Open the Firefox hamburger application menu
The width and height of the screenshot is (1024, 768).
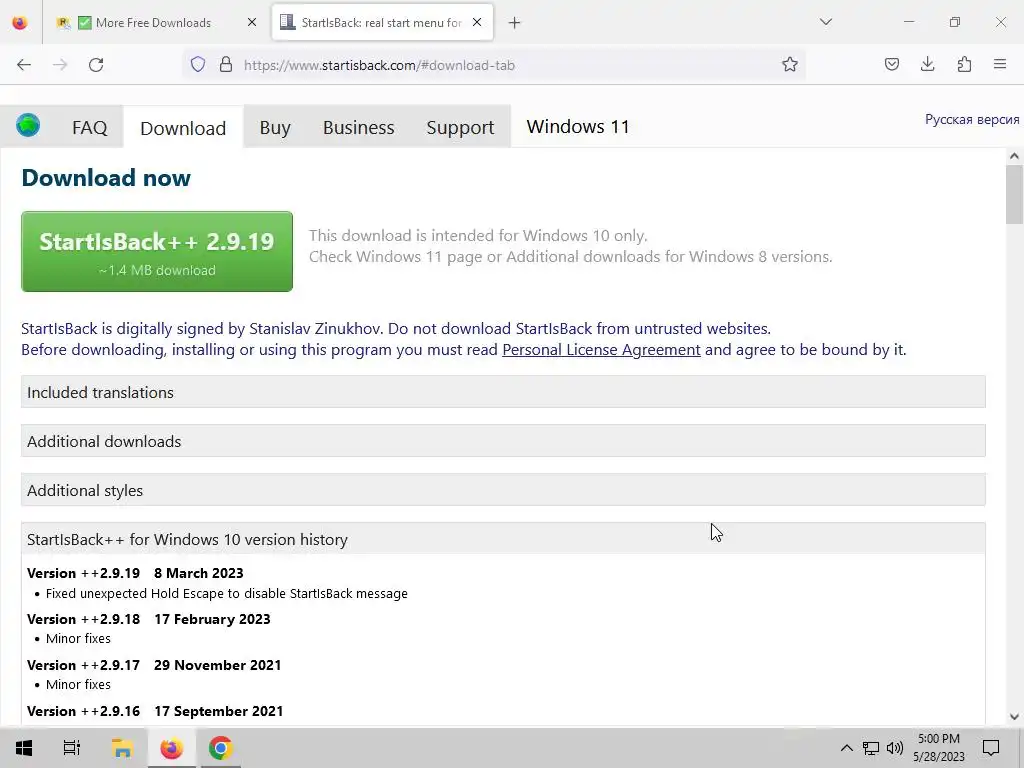point(1000,64)
